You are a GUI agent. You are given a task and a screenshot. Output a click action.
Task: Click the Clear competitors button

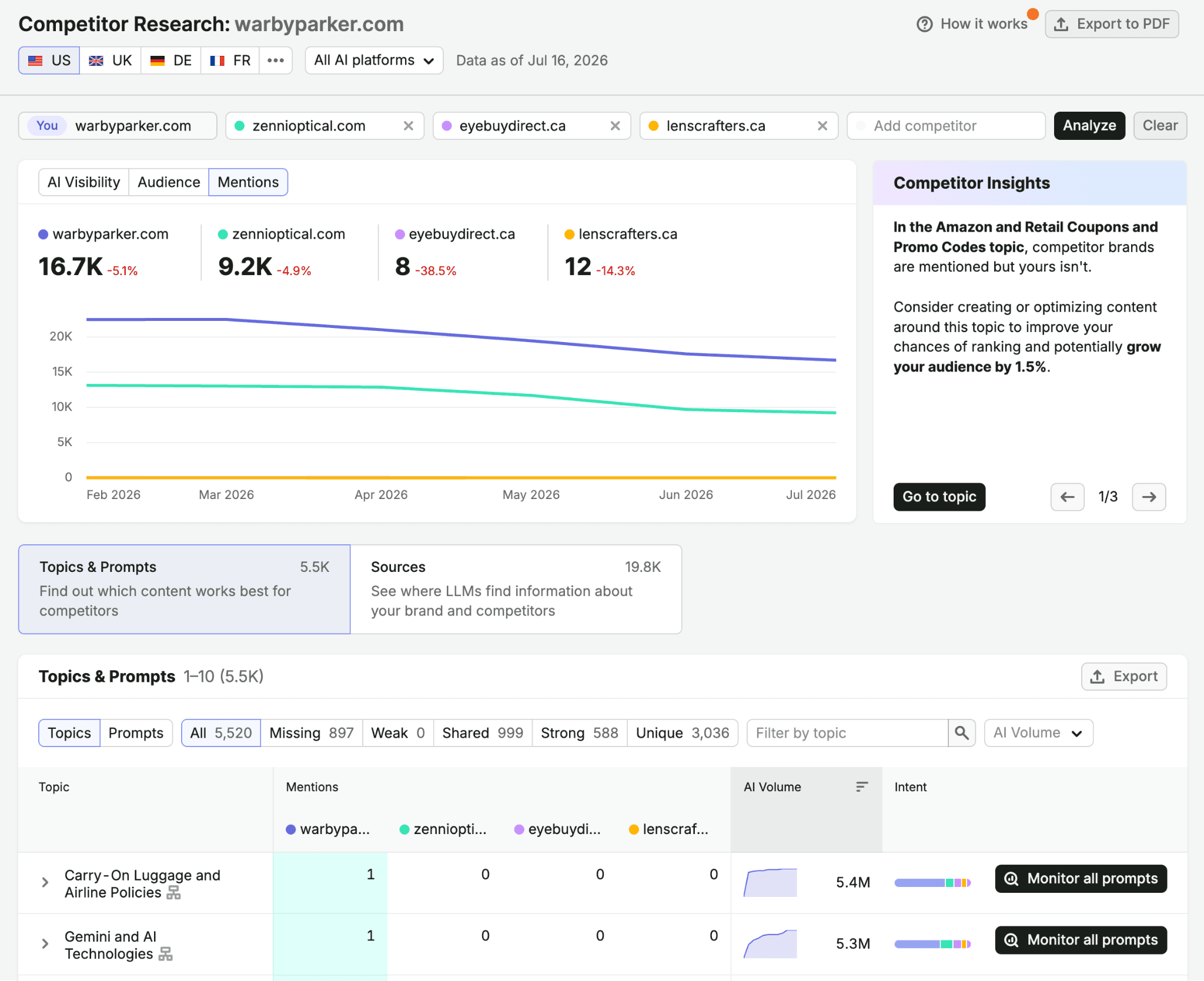click(x=1160, y=126)
